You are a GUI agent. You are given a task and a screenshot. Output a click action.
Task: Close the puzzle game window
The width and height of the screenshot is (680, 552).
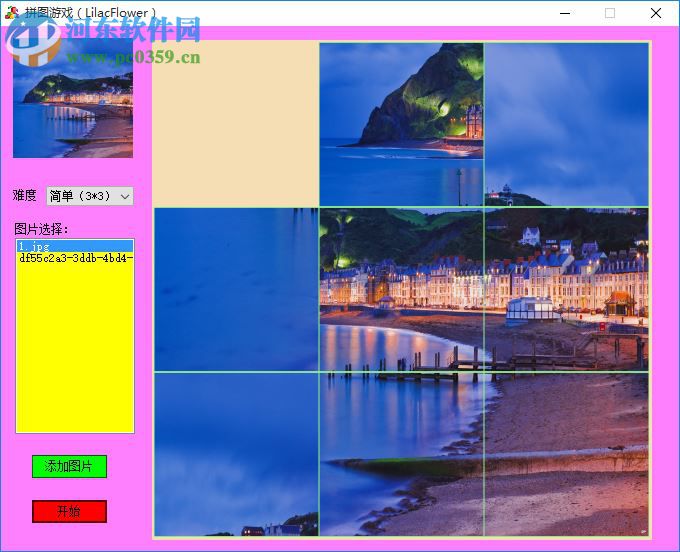coord(656,13)
